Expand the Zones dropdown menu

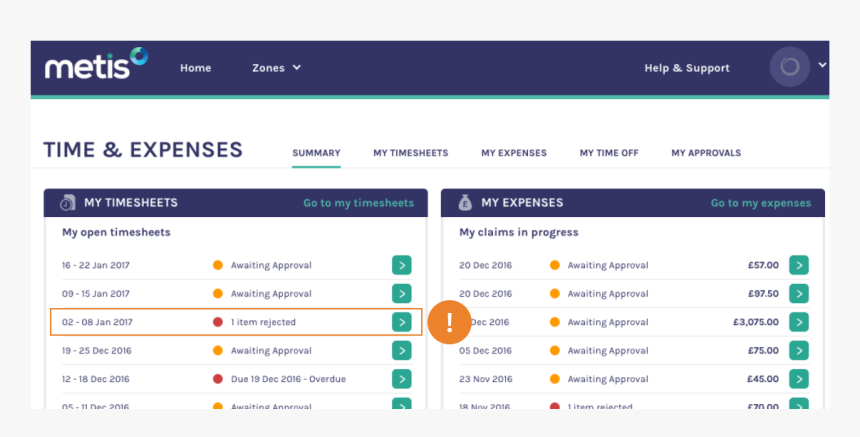(x=276, y=68)
